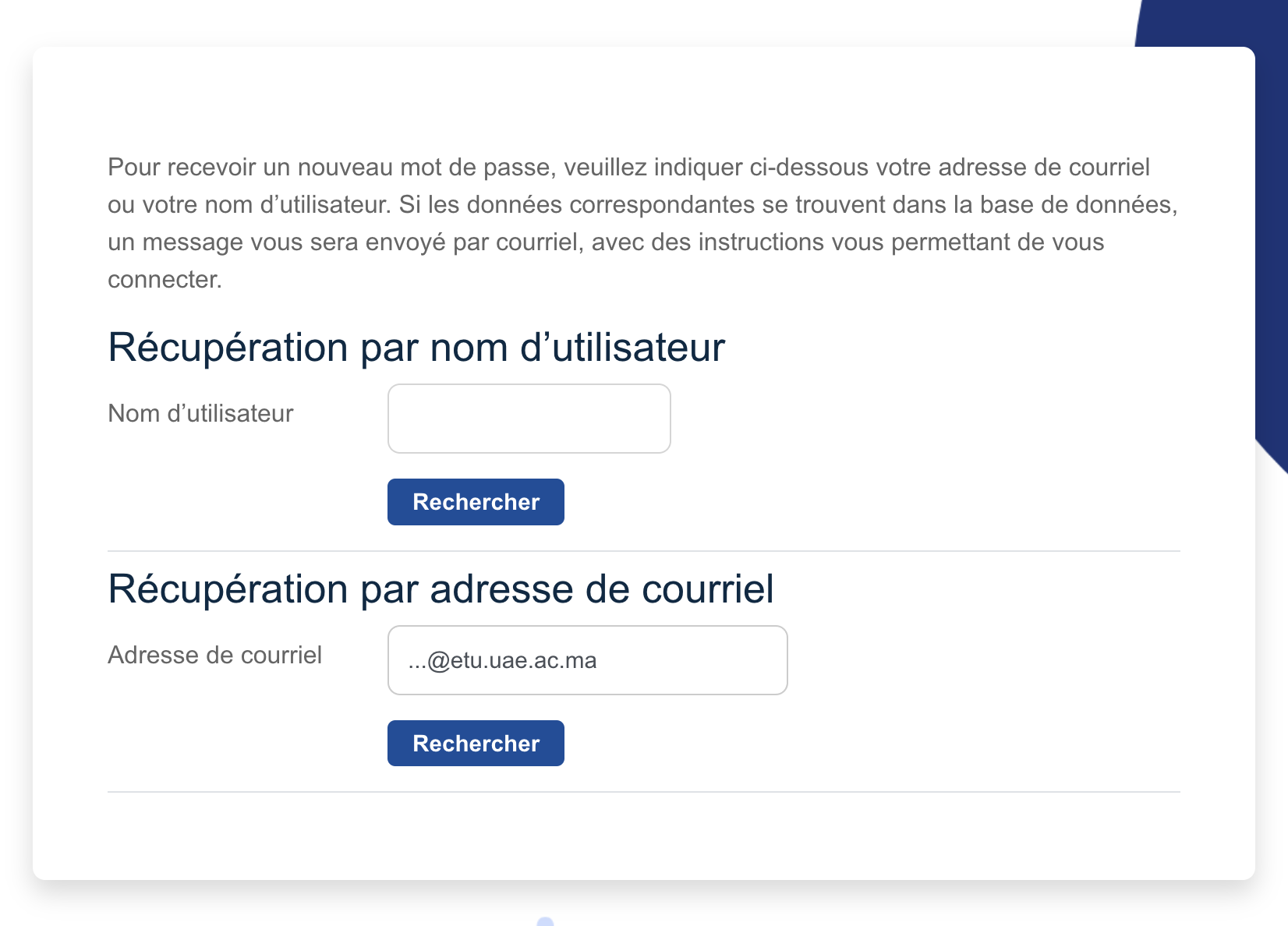This screenshot has height=926, width=1288.
Task: Click Rechercher under the username field
Action: point(476,502)
